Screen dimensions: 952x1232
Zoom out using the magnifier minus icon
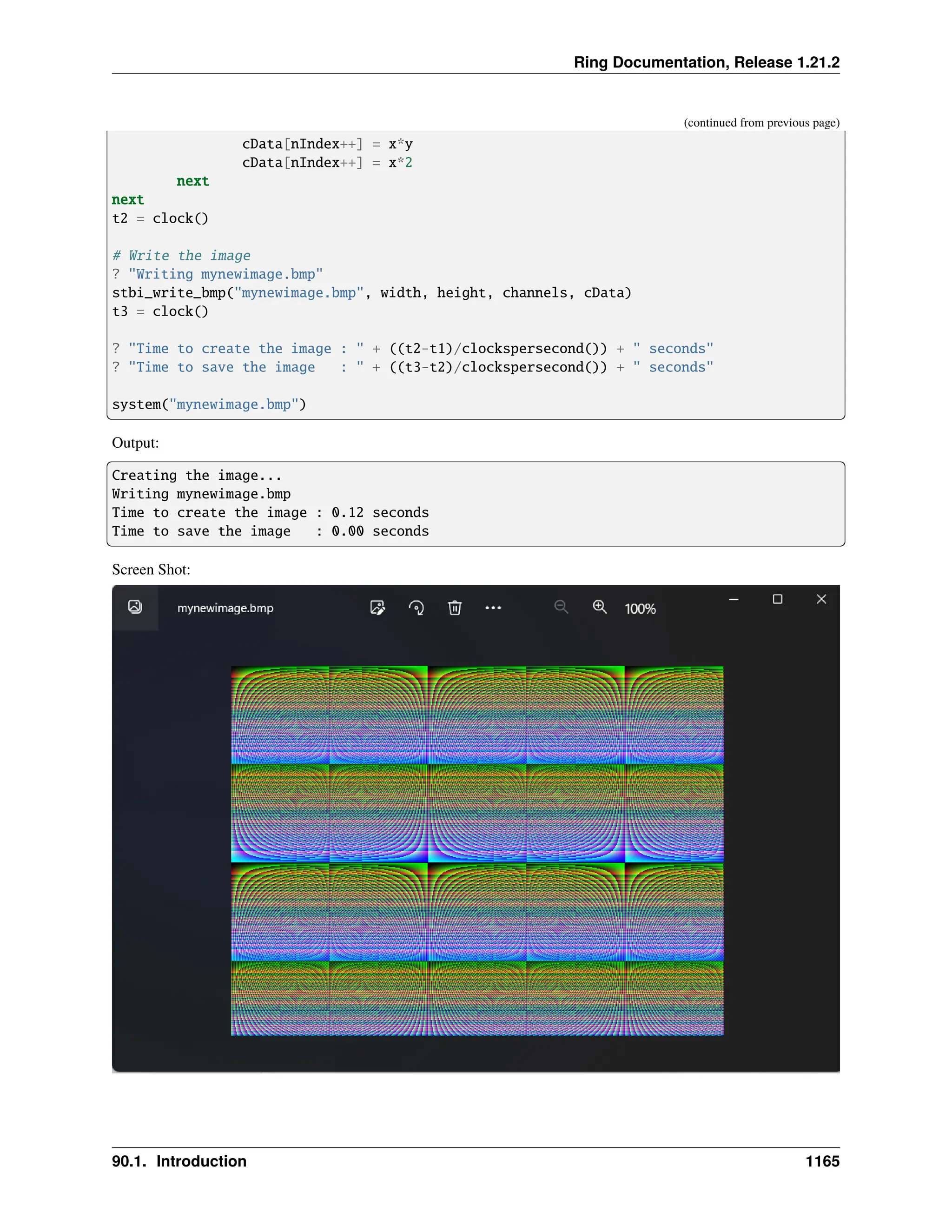click(561, 607)
